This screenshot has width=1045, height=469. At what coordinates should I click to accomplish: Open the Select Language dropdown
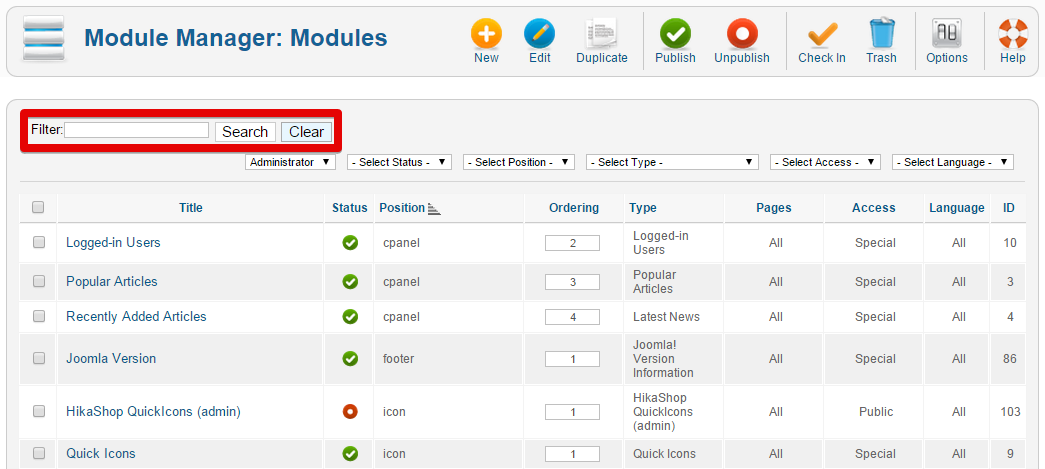point(953,162)
